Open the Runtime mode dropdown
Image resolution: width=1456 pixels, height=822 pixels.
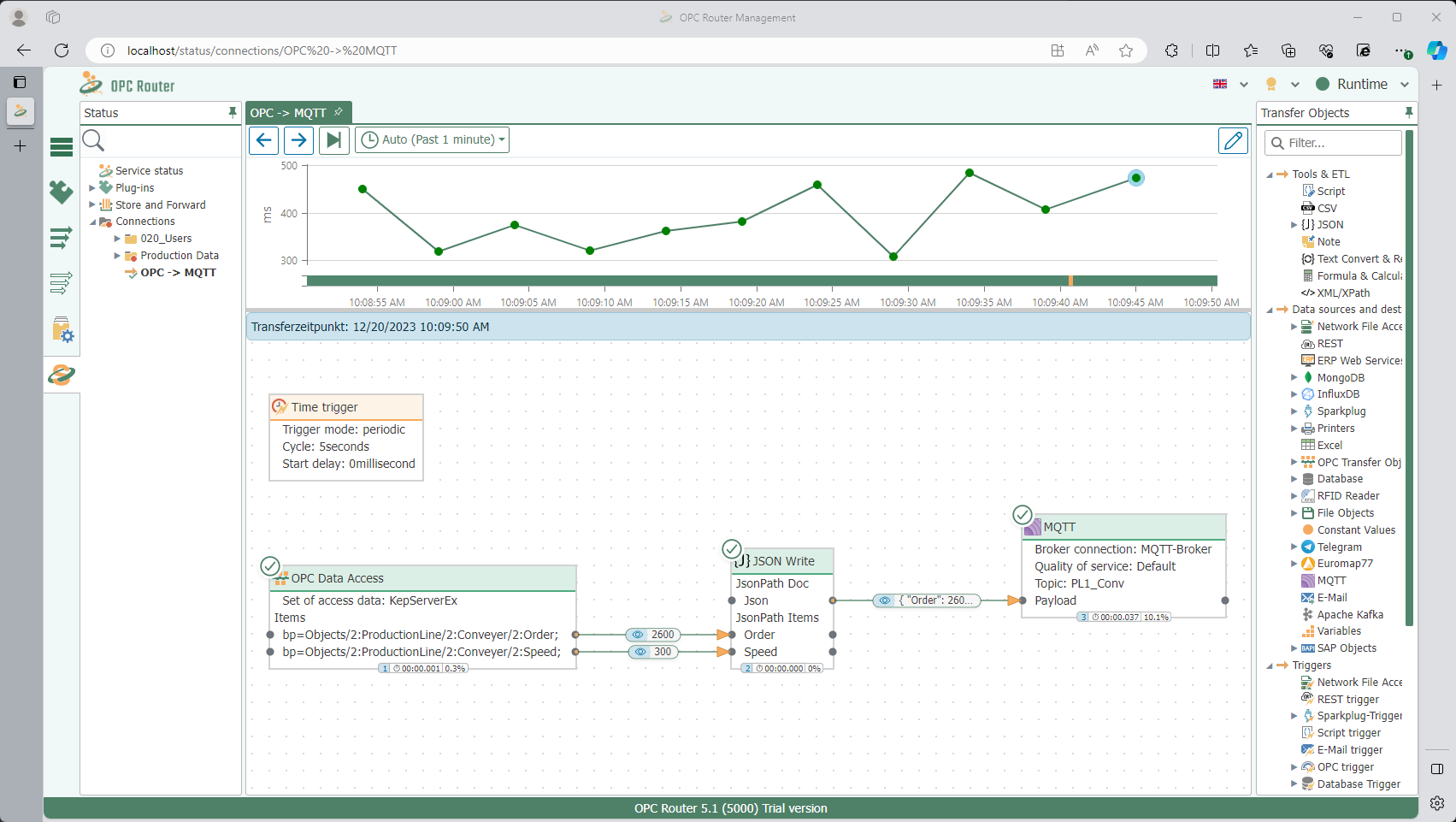pos(1404,84)
